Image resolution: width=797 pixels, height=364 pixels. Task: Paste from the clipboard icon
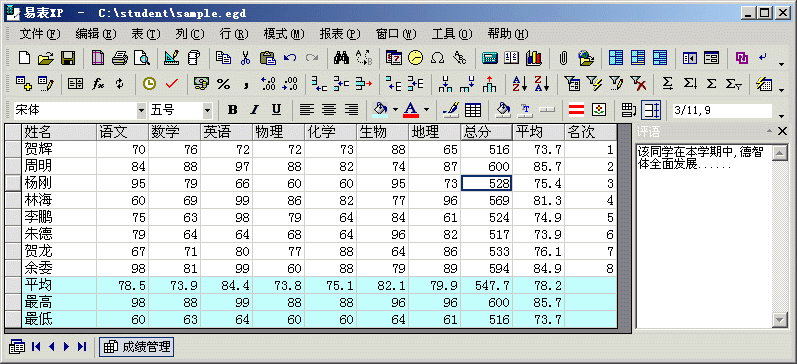tap(267, 58)
